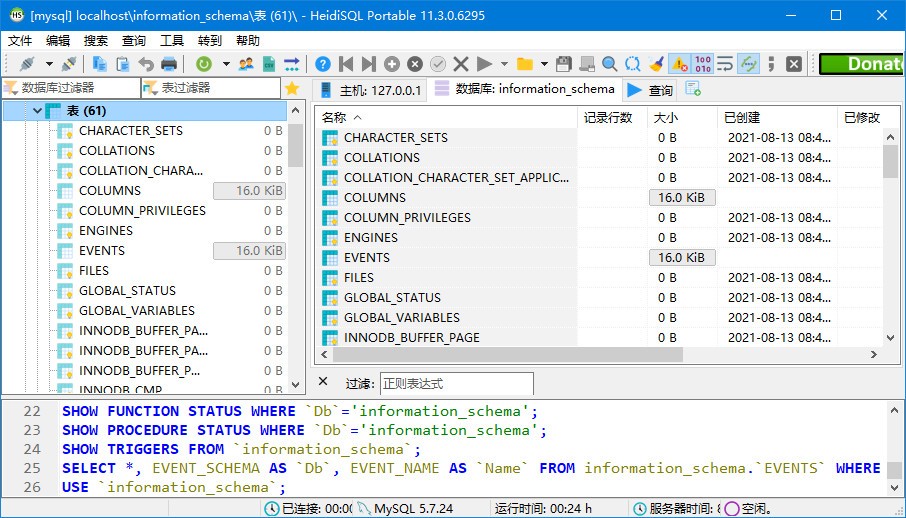This screenshot has height=518, width=906.
Task: Open the 帮助 menu
Action: 248,40
